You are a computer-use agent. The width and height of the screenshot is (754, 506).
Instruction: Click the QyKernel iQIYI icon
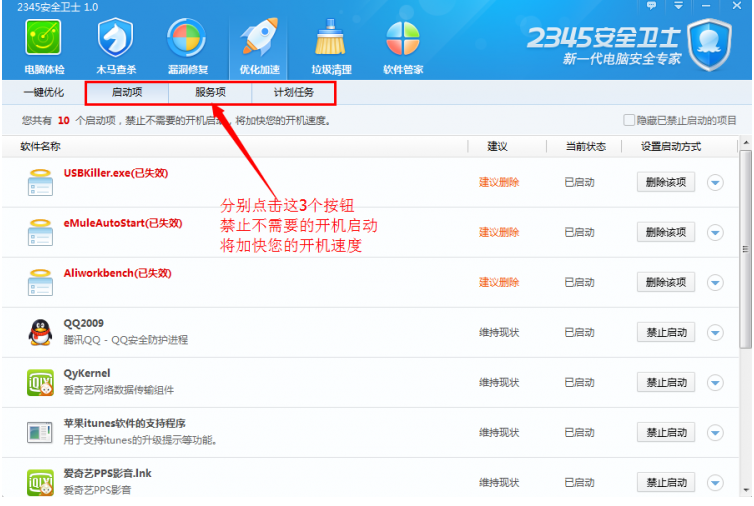pyautogui.click(x=40, y=382)
